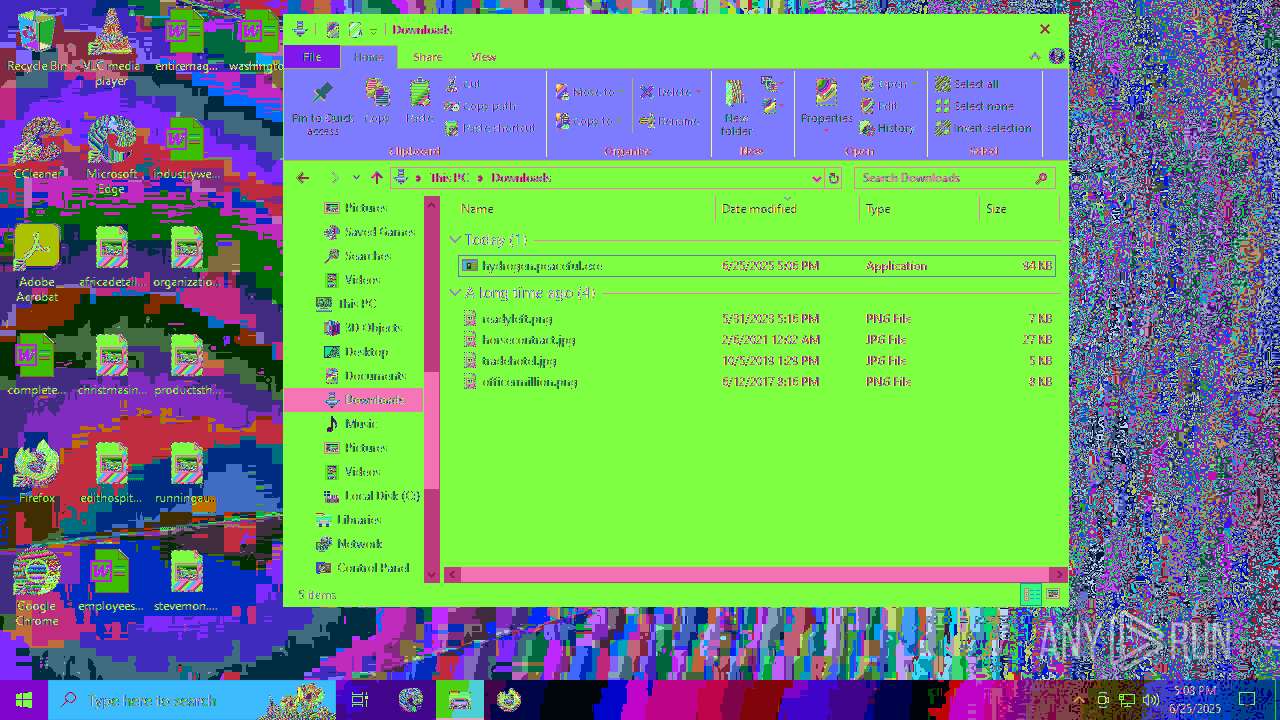
Task: Sort by the Name column
Action: [x=584, y=209]
